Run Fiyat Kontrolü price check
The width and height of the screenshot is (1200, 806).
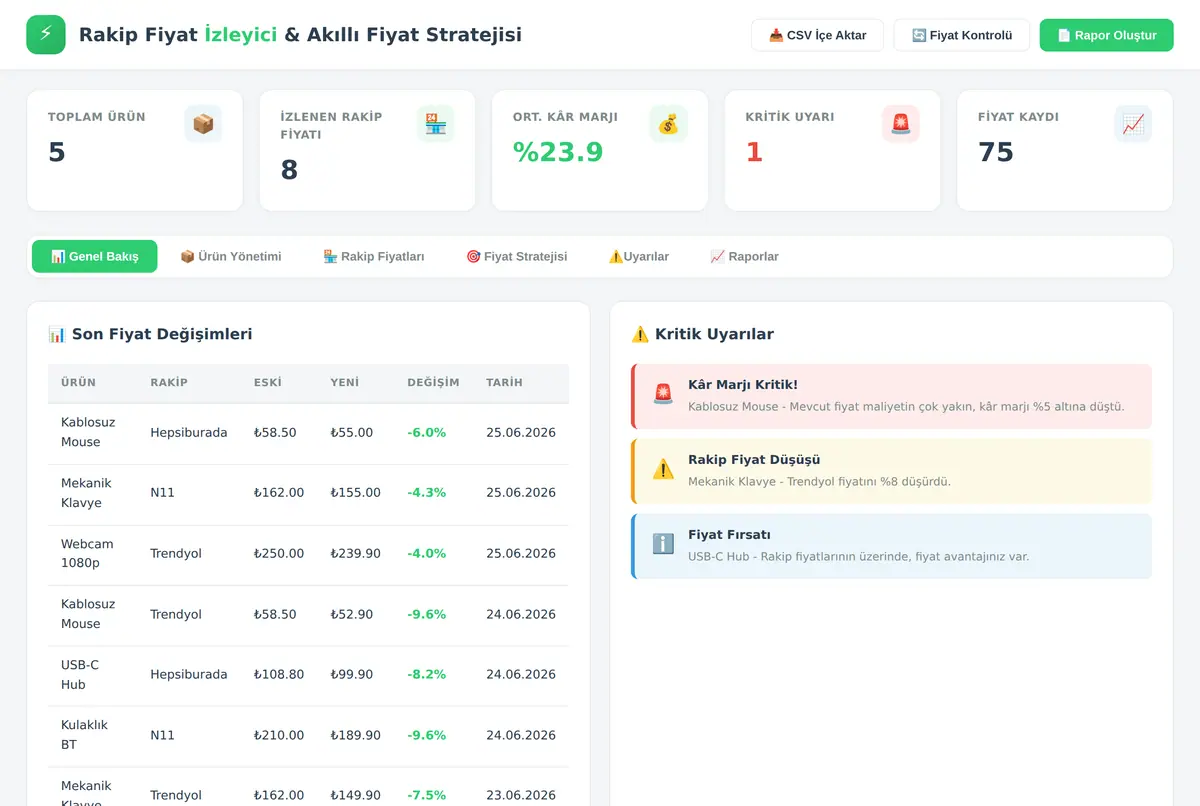(x=961, y=35)
